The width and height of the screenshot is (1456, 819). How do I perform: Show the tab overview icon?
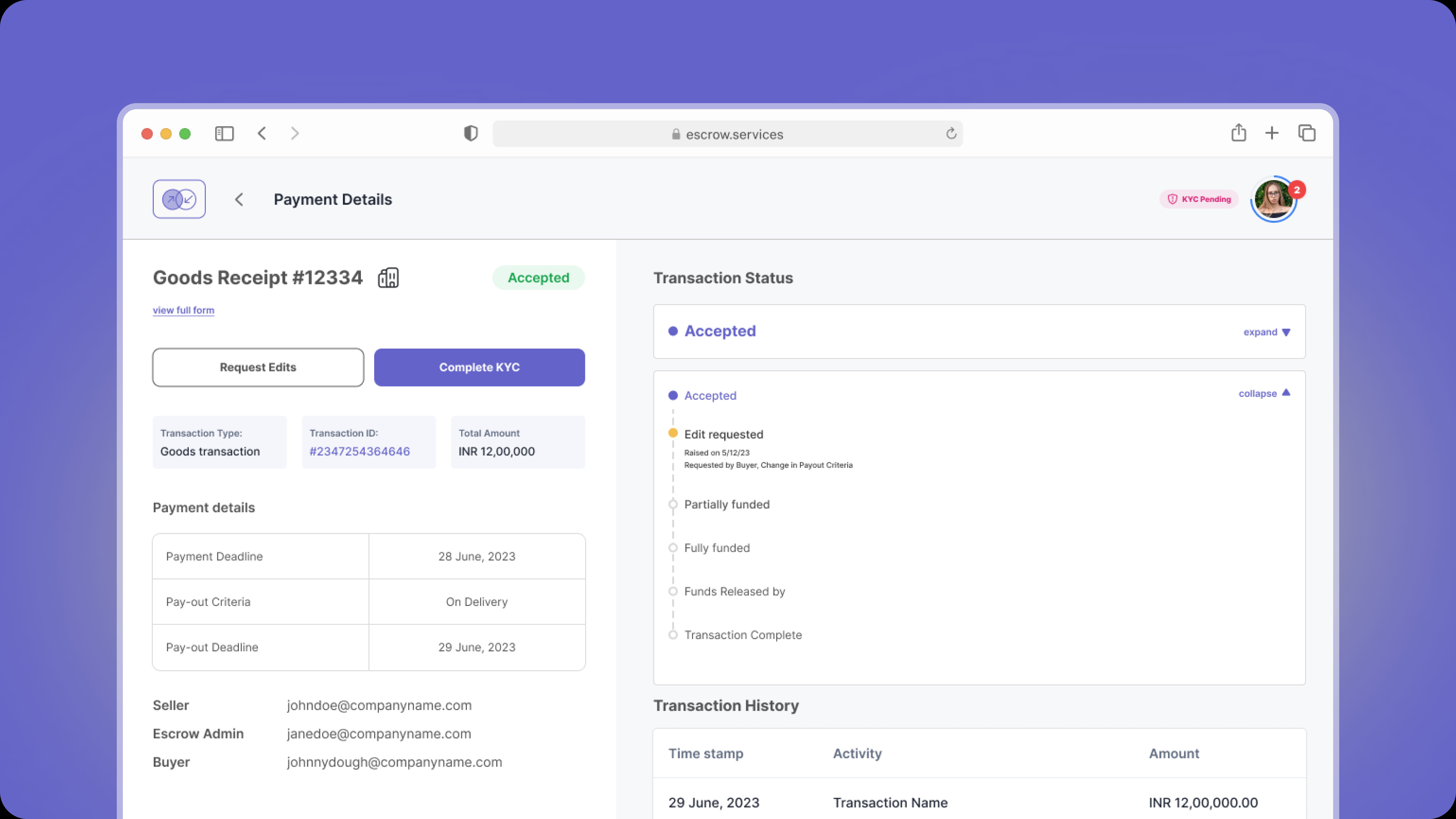(x=1307, y=133)
